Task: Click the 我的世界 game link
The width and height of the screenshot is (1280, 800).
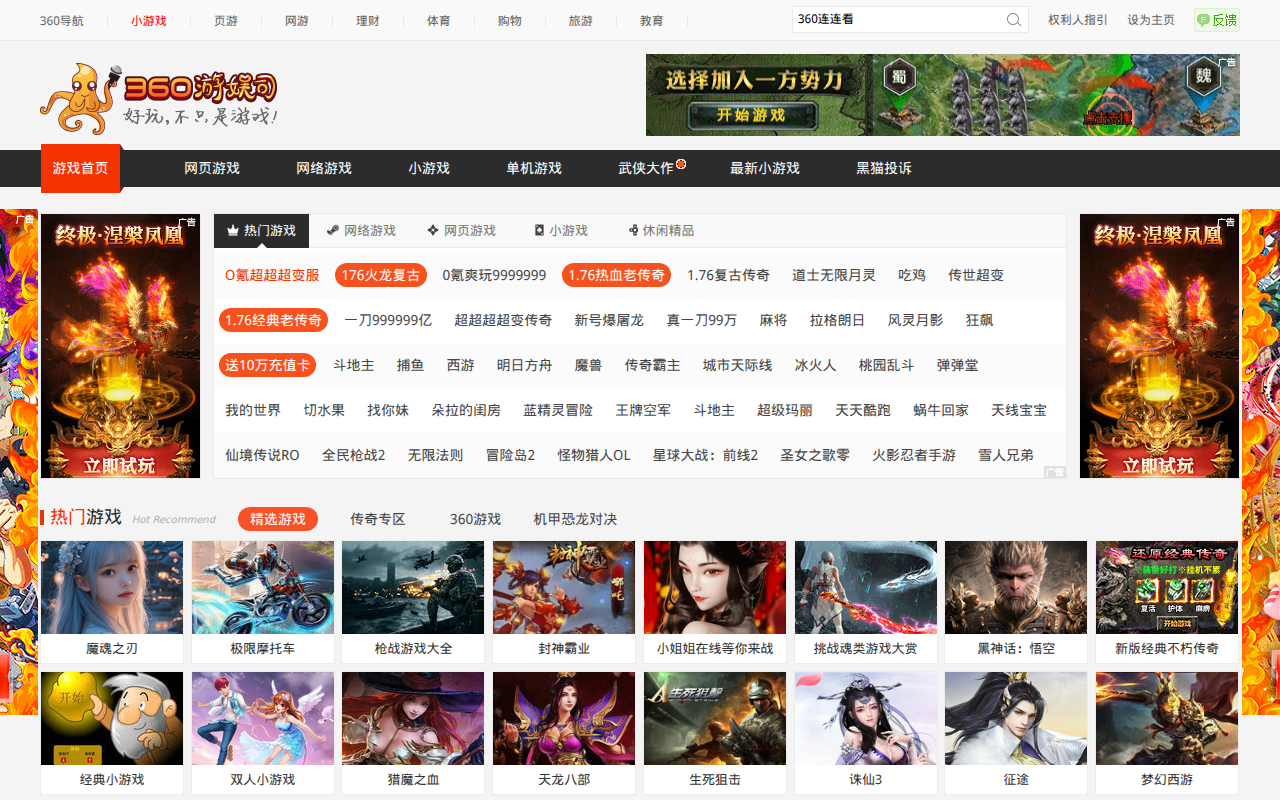Action: [x=253, y=410]
